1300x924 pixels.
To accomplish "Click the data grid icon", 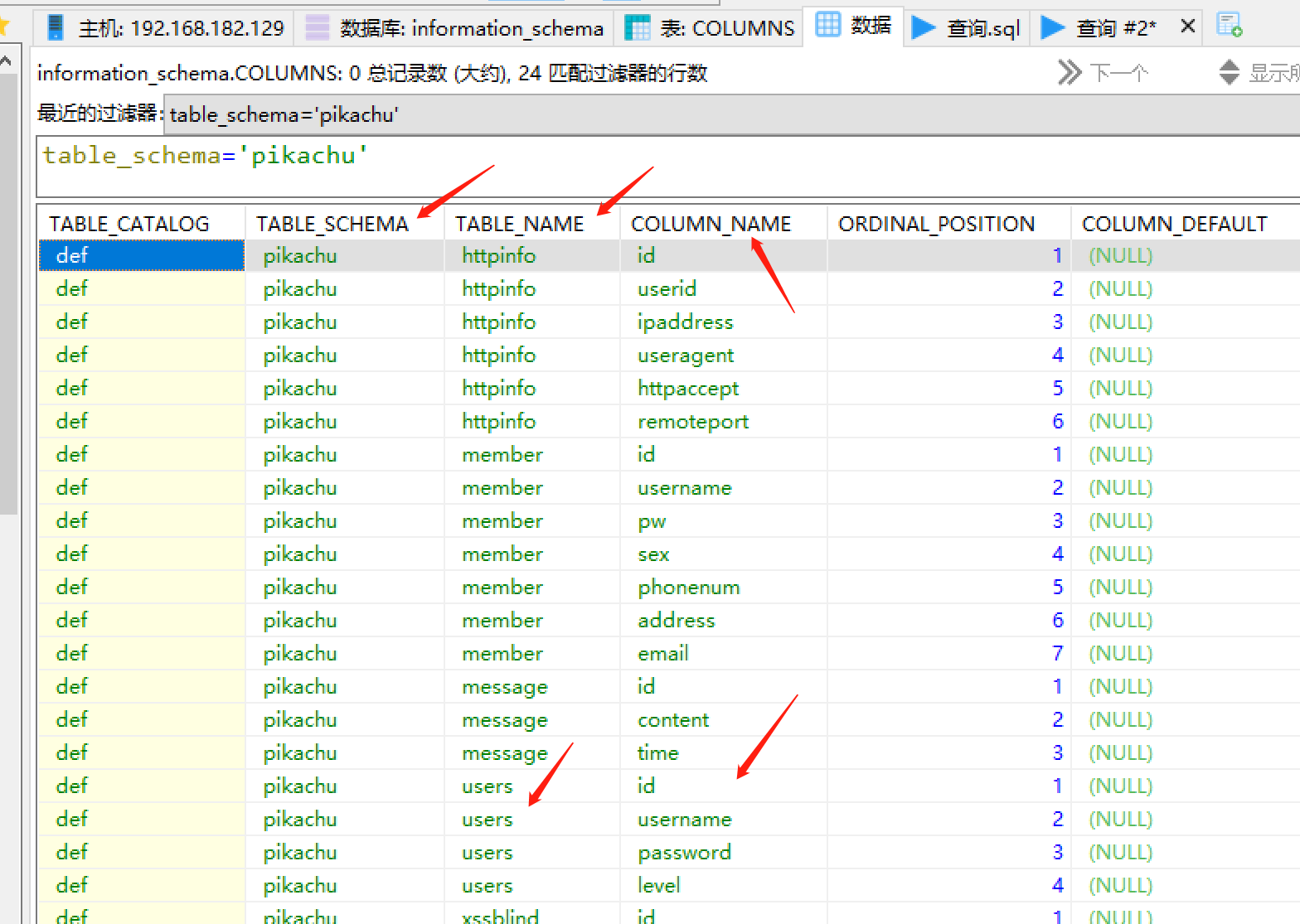I will pyautogui.click(x=827, y=25).
